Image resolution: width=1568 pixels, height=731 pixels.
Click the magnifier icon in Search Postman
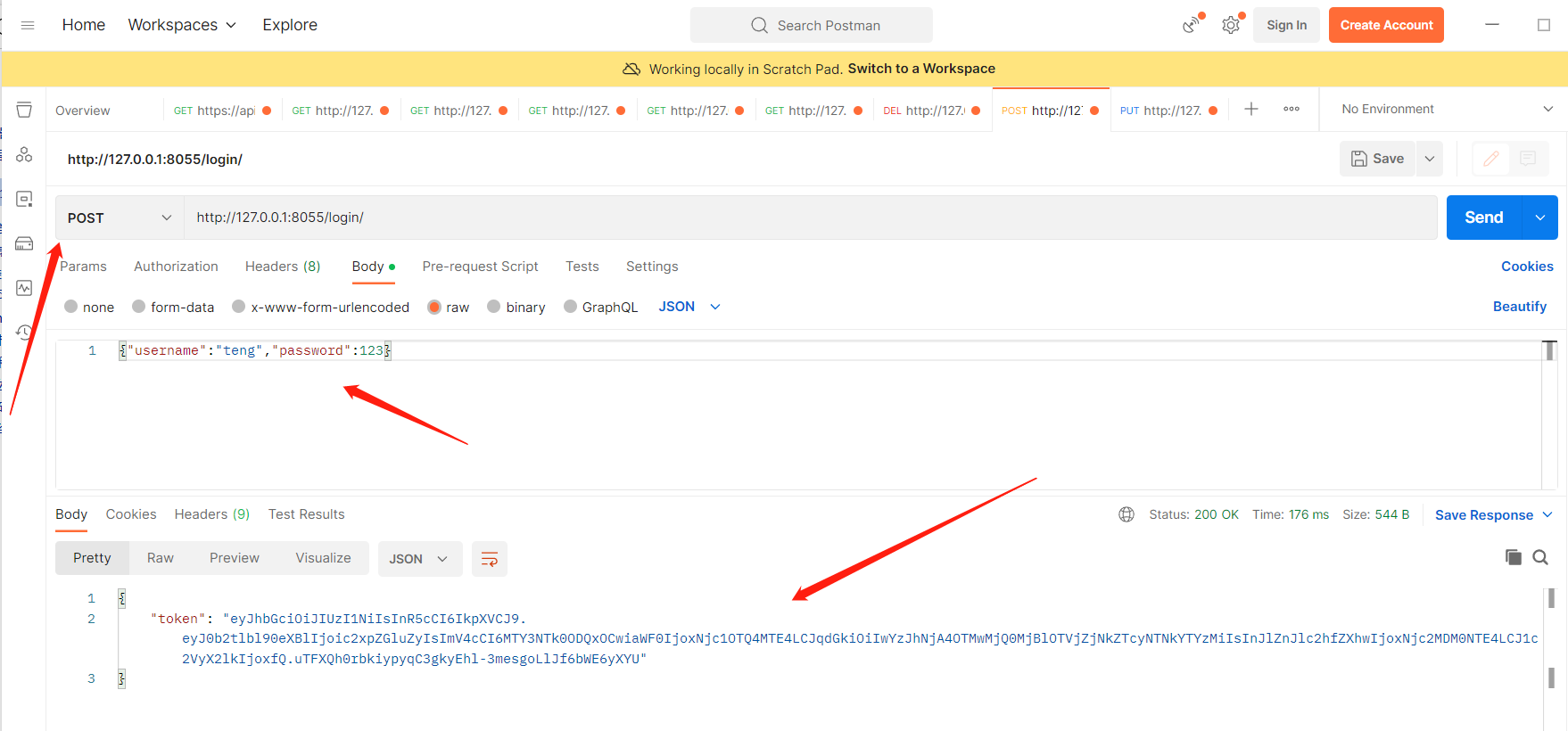coord(759,25)
